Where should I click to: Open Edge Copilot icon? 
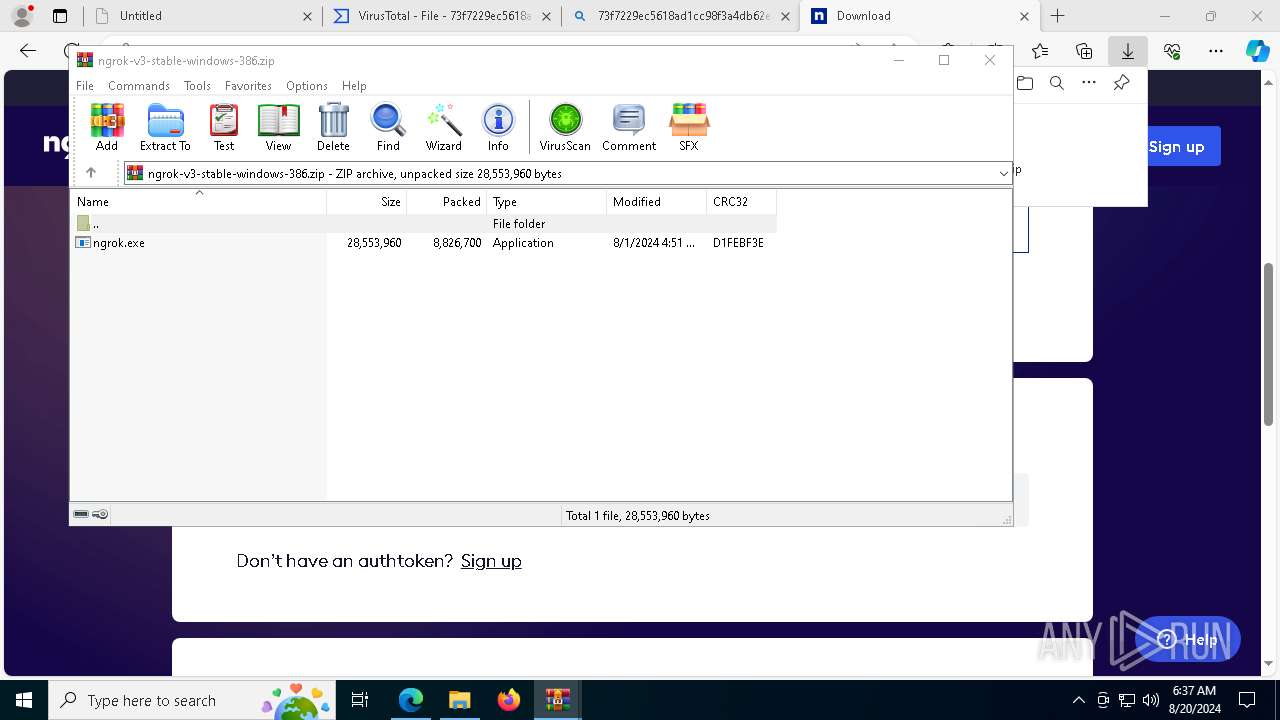click(1257, 51)
